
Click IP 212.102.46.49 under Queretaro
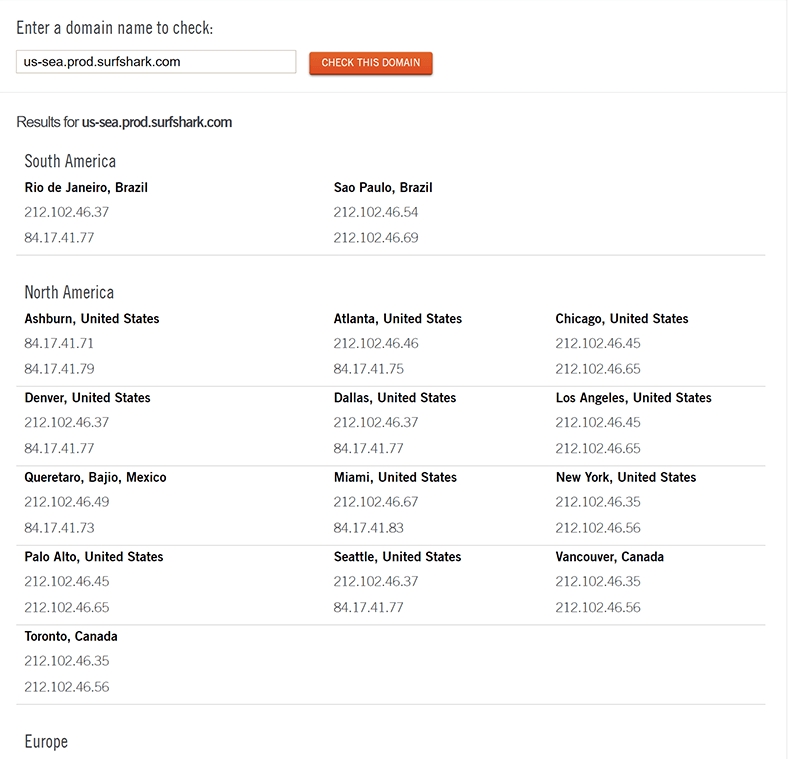[67, 502]
